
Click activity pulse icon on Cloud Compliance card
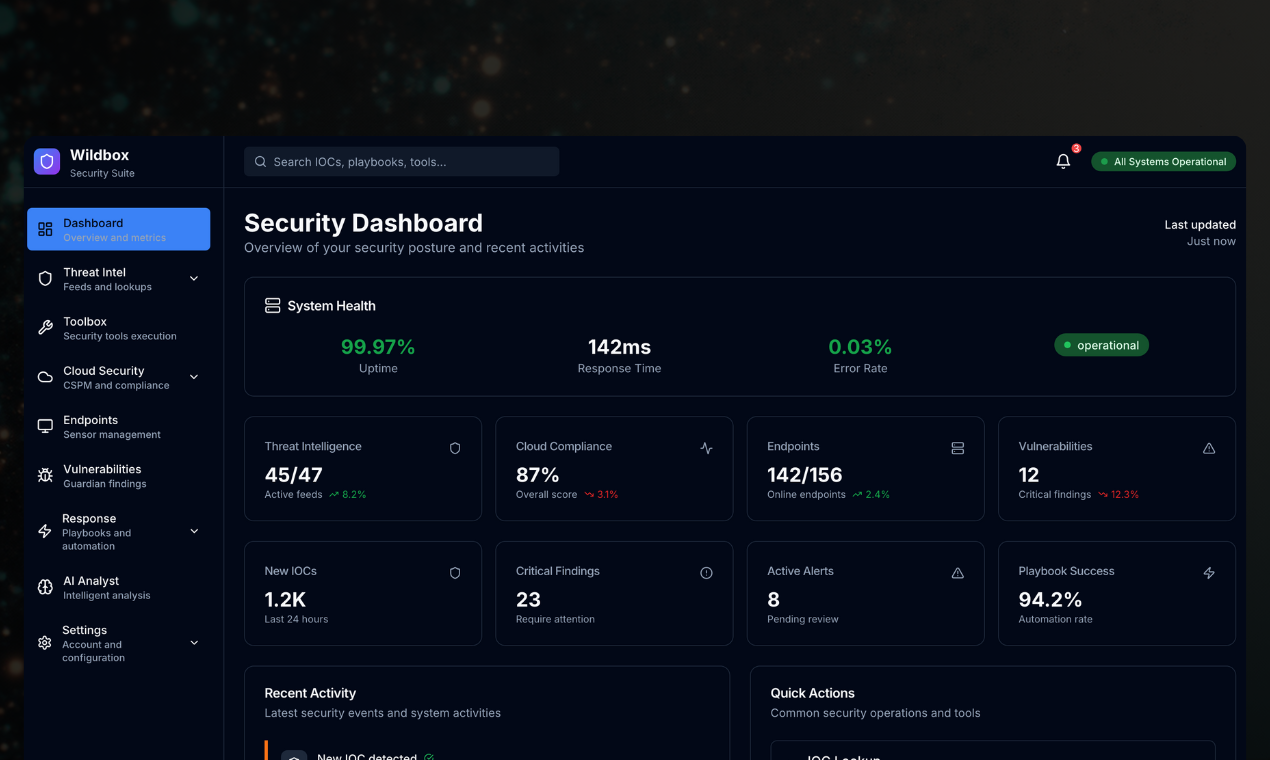pos(706,448)
